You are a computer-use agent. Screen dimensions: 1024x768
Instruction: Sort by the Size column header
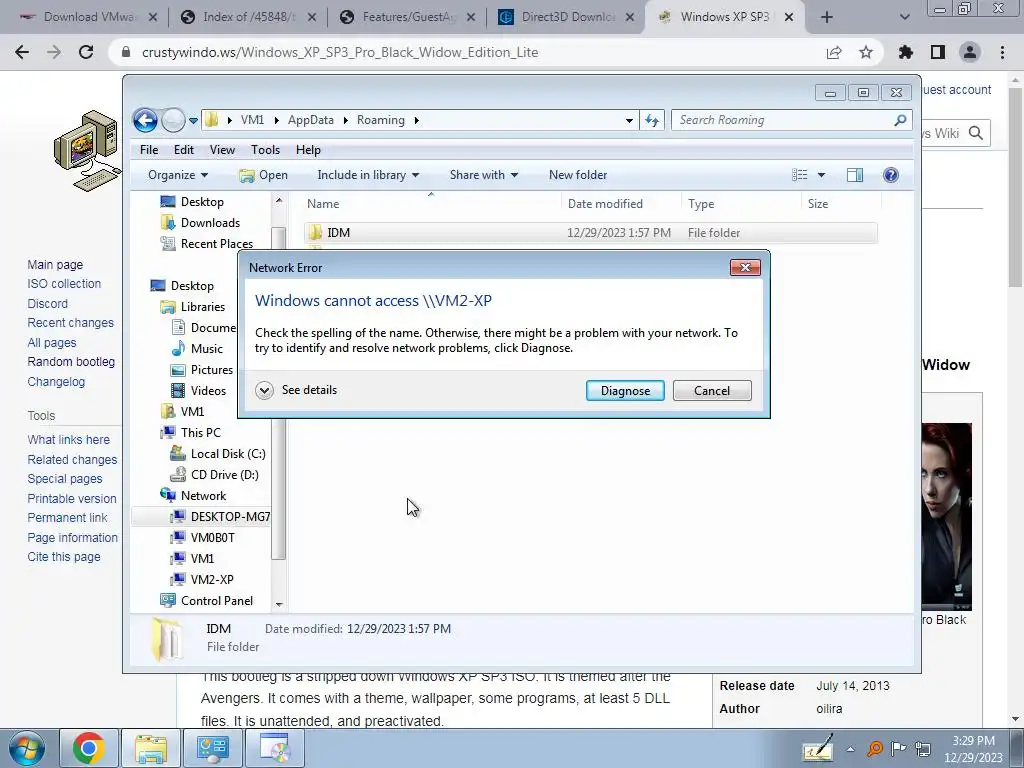pos(841,204)
